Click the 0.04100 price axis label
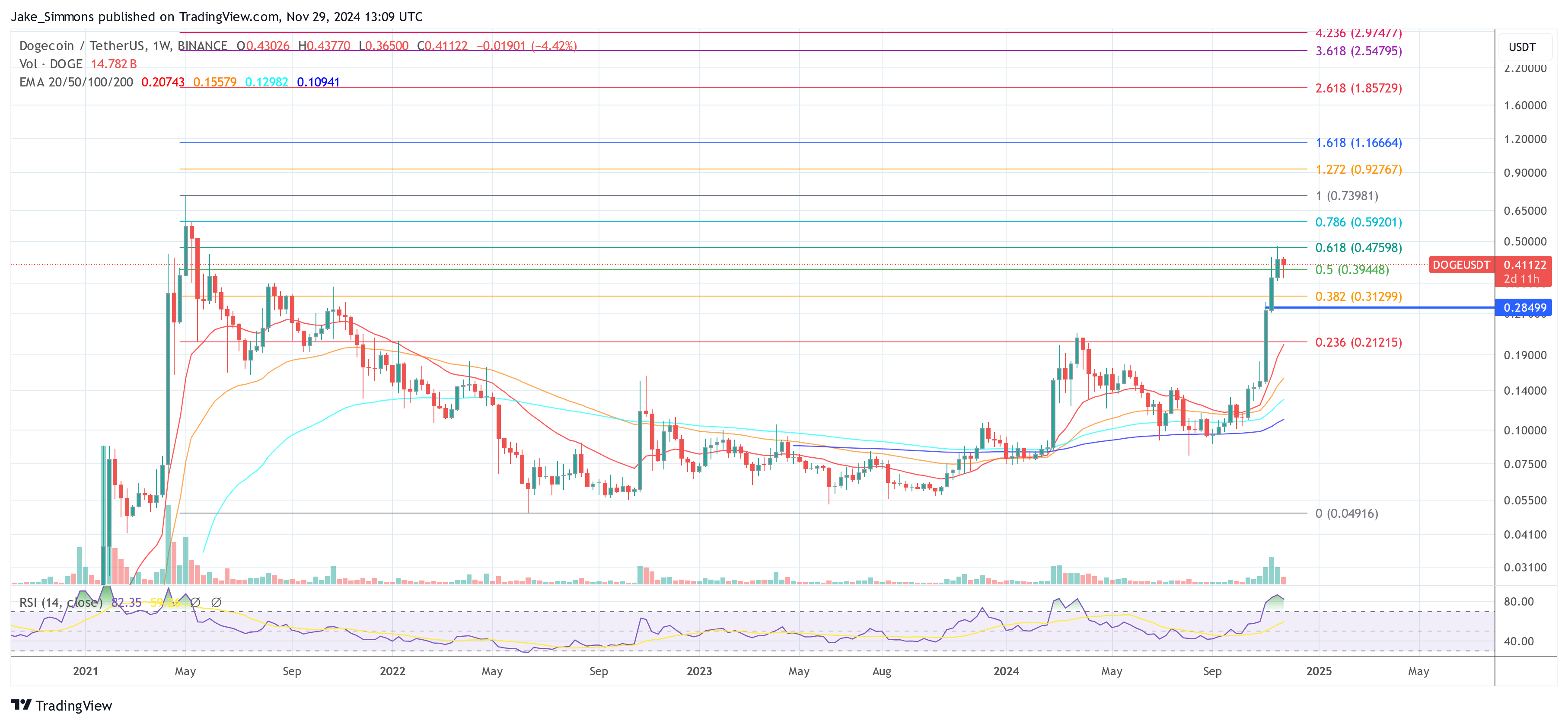 1525,535
